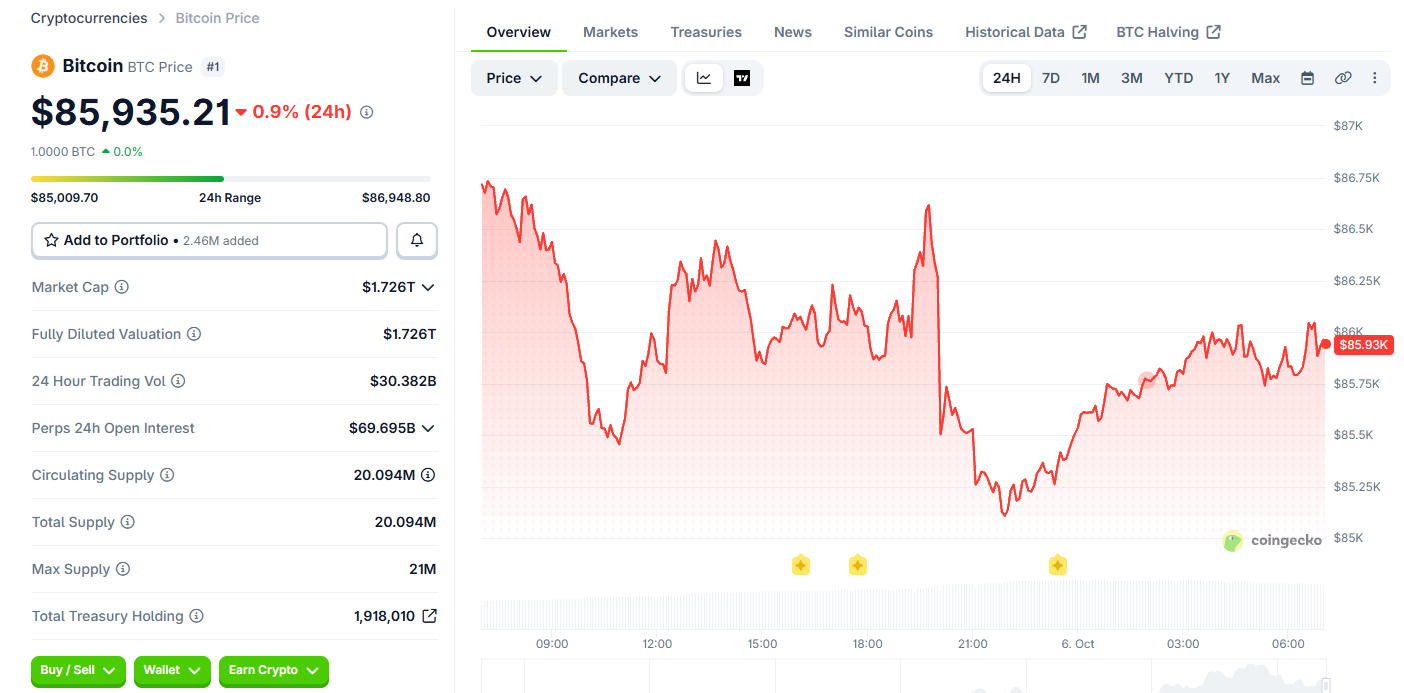1404x693 pixels.
Task: Click the price alert bell icon
Action: [x=417, y=240]
